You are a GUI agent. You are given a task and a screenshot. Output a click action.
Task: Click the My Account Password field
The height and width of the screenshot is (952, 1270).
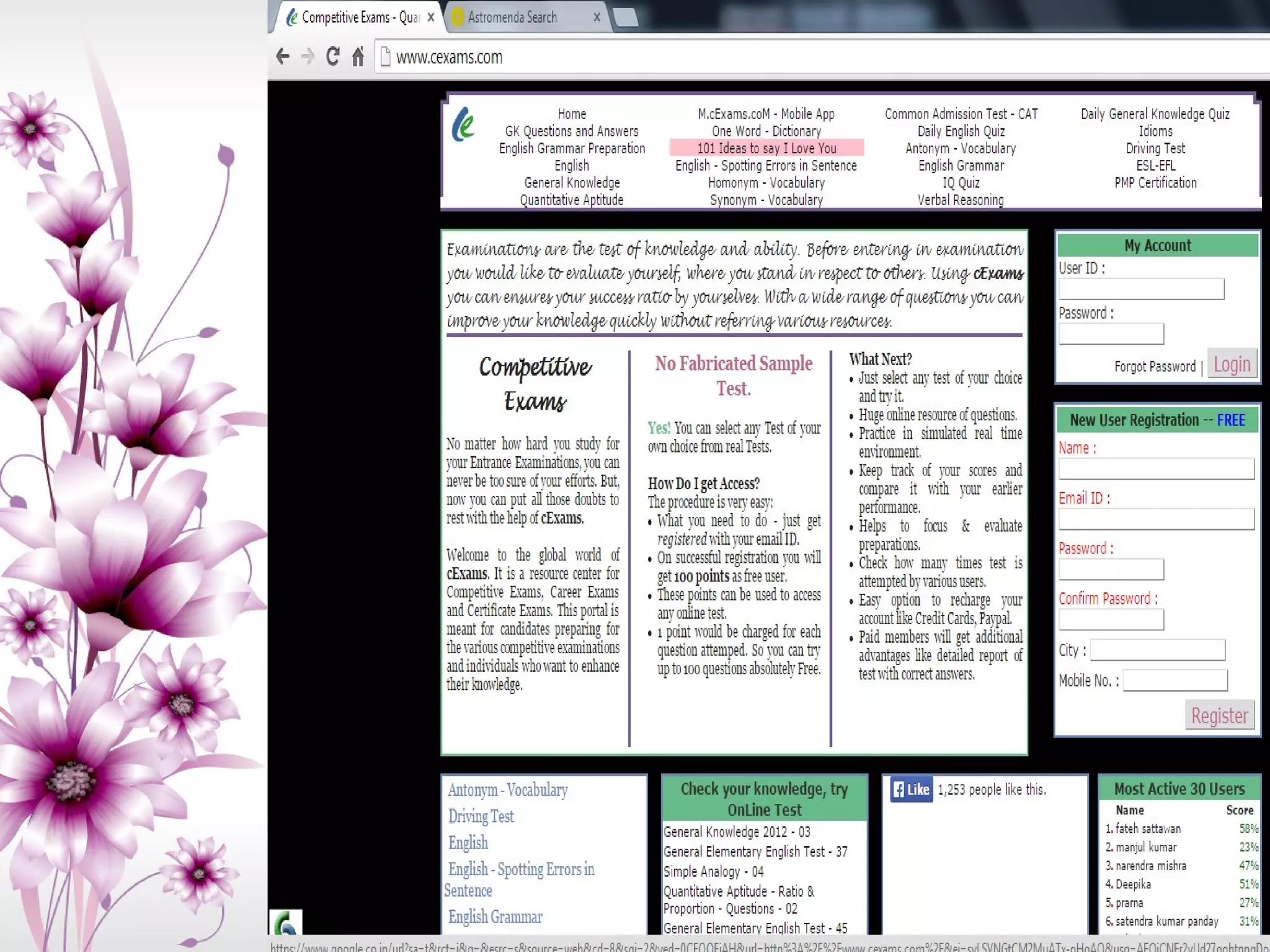(1111, 333)
